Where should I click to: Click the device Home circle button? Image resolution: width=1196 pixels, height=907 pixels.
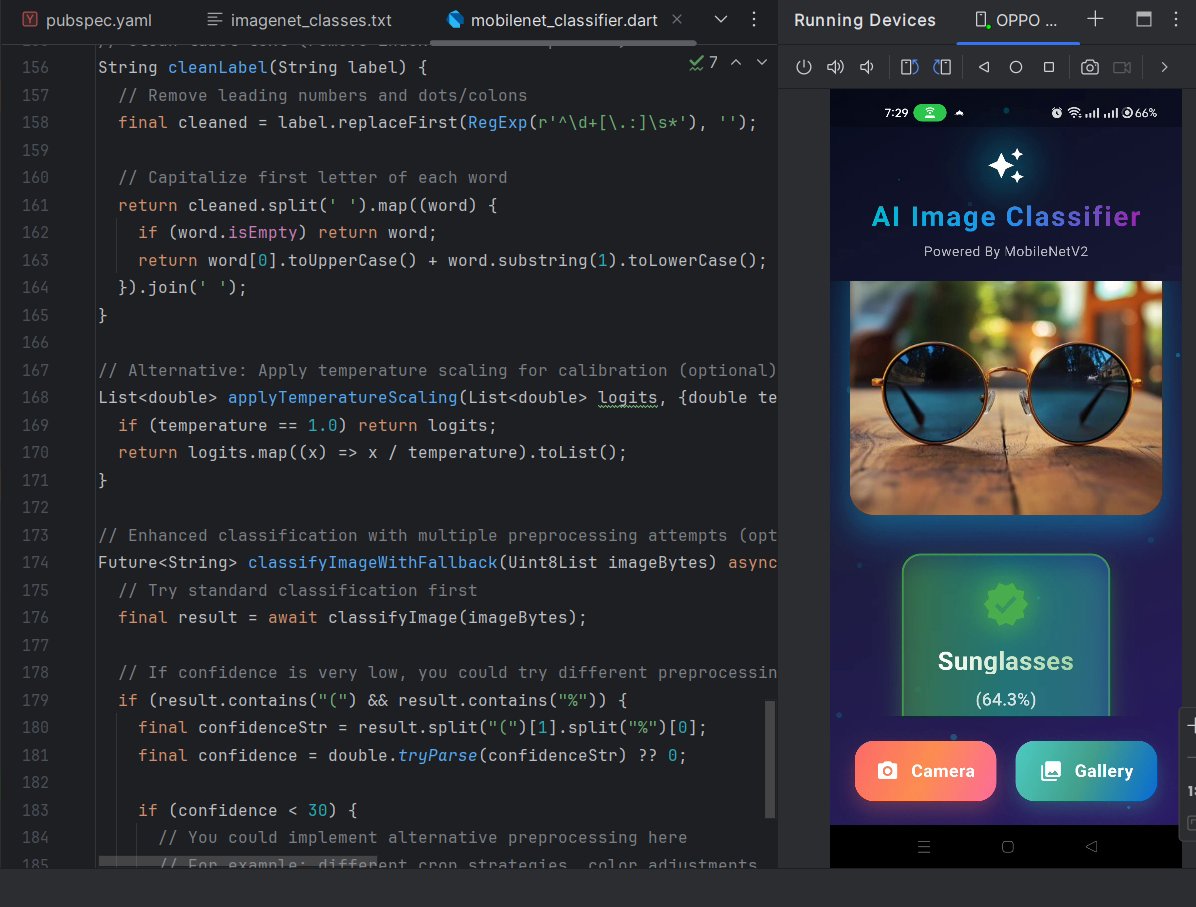[1016, 67]
